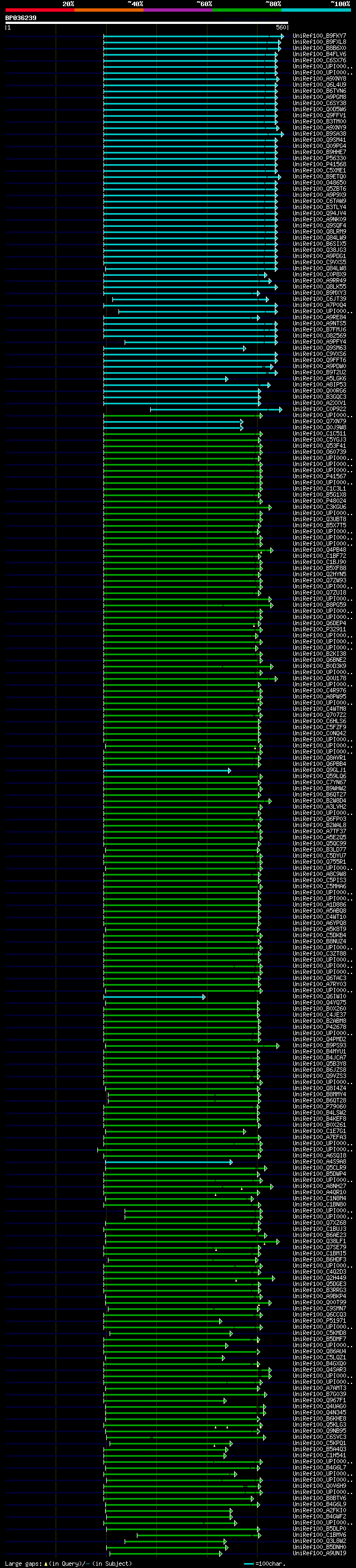Image resolution: width=356 pixels, height=1568 pixels.
Task: Select hit label UniRef100_C0P922
Action: coord(319,409)
